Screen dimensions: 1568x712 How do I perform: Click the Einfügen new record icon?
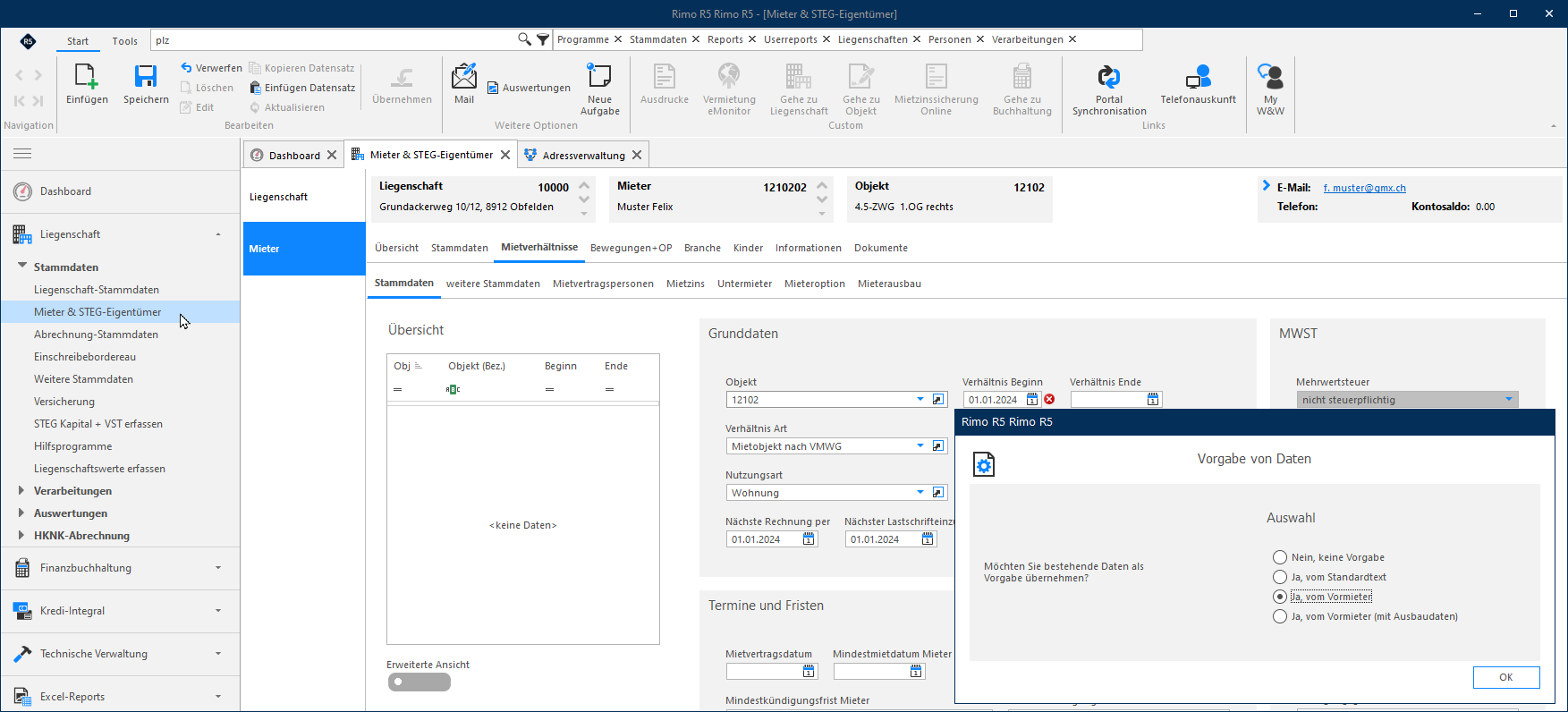click(x=87, y=77)
